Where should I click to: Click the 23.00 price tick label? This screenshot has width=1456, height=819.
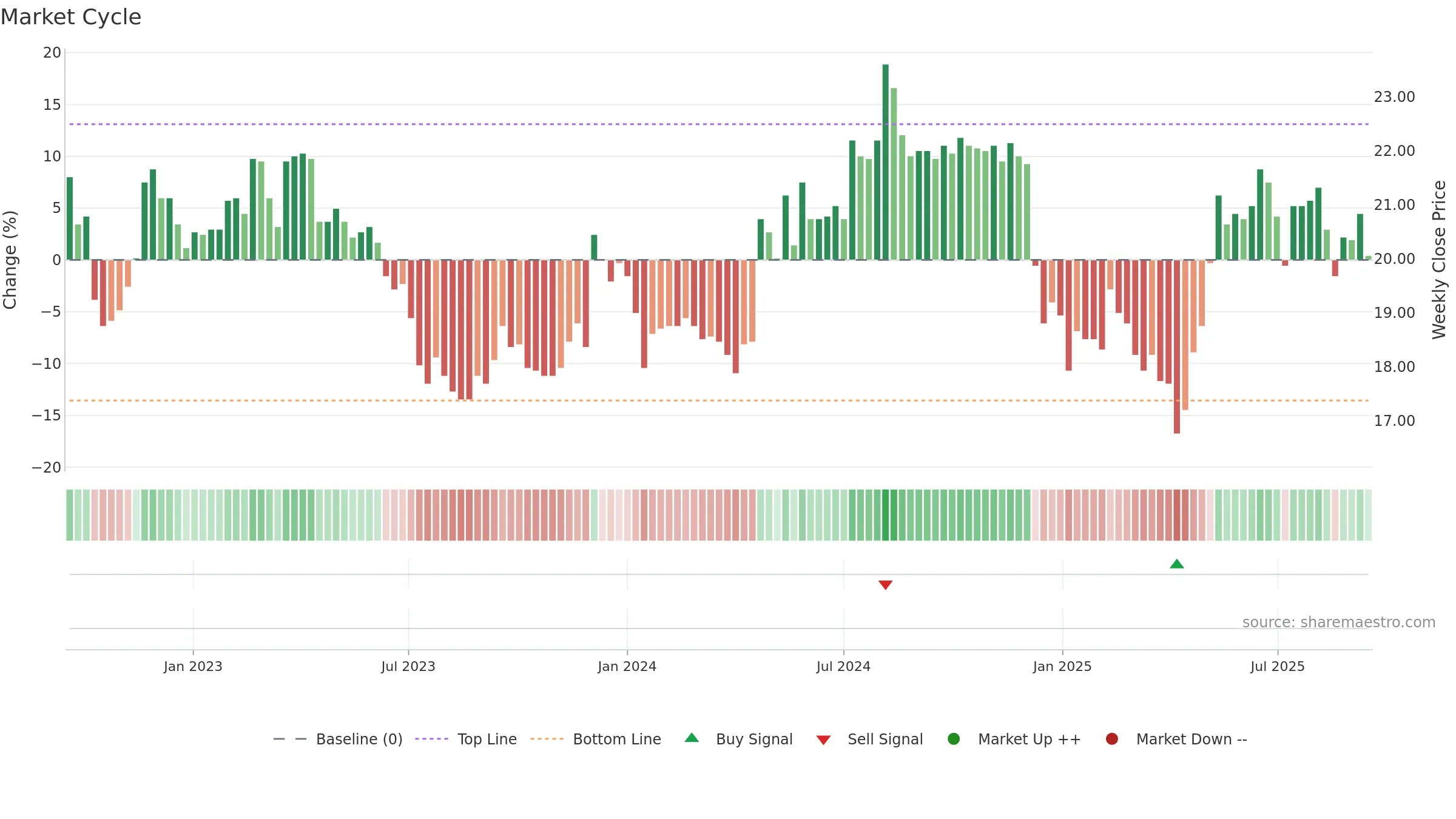coord(1395,97)
